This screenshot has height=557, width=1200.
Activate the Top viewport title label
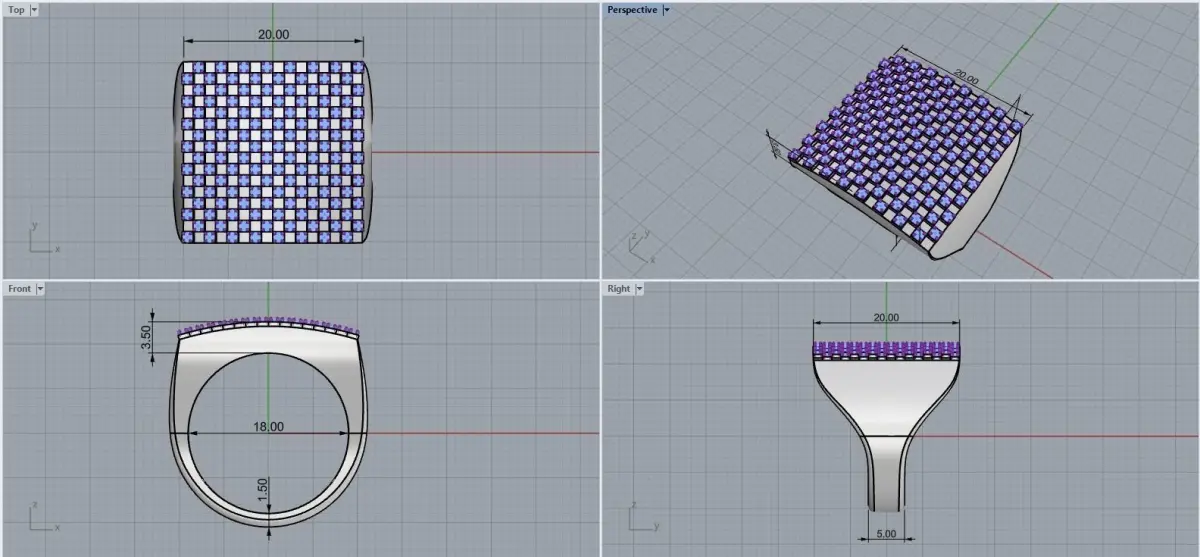pyautogui.click(x=17, y=10)
